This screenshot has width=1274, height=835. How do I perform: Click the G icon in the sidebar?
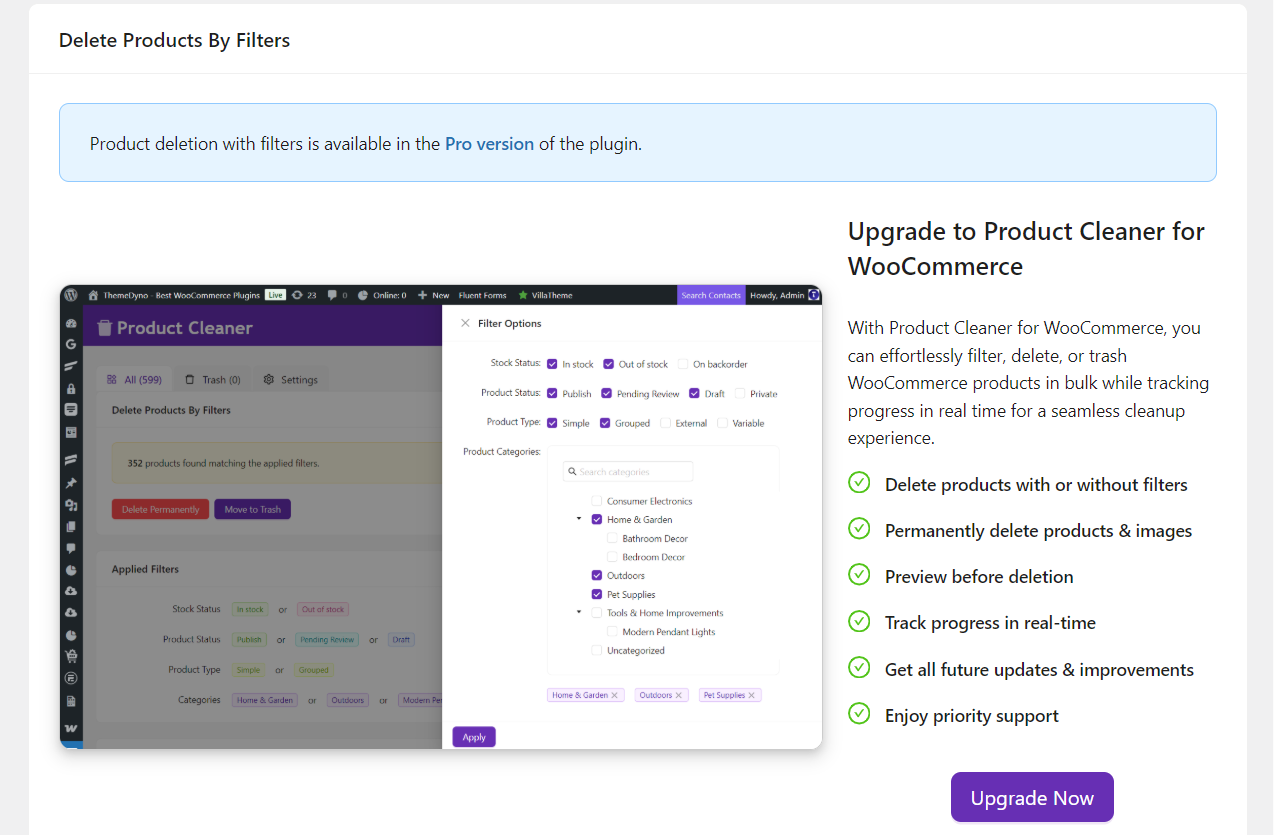click(x=71, y=344)
